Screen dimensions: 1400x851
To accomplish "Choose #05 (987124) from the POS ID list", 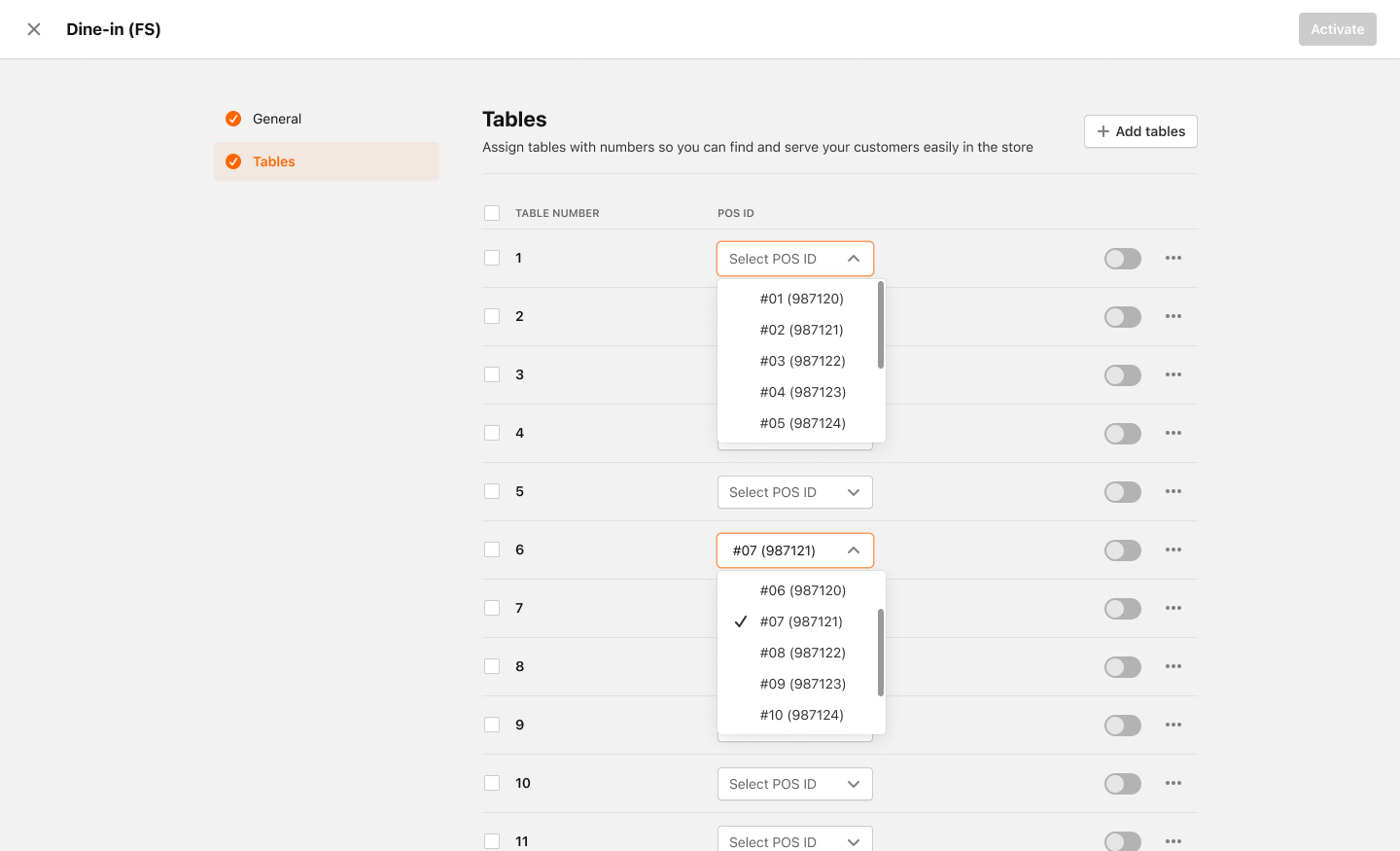I will (x=801, y=423).
